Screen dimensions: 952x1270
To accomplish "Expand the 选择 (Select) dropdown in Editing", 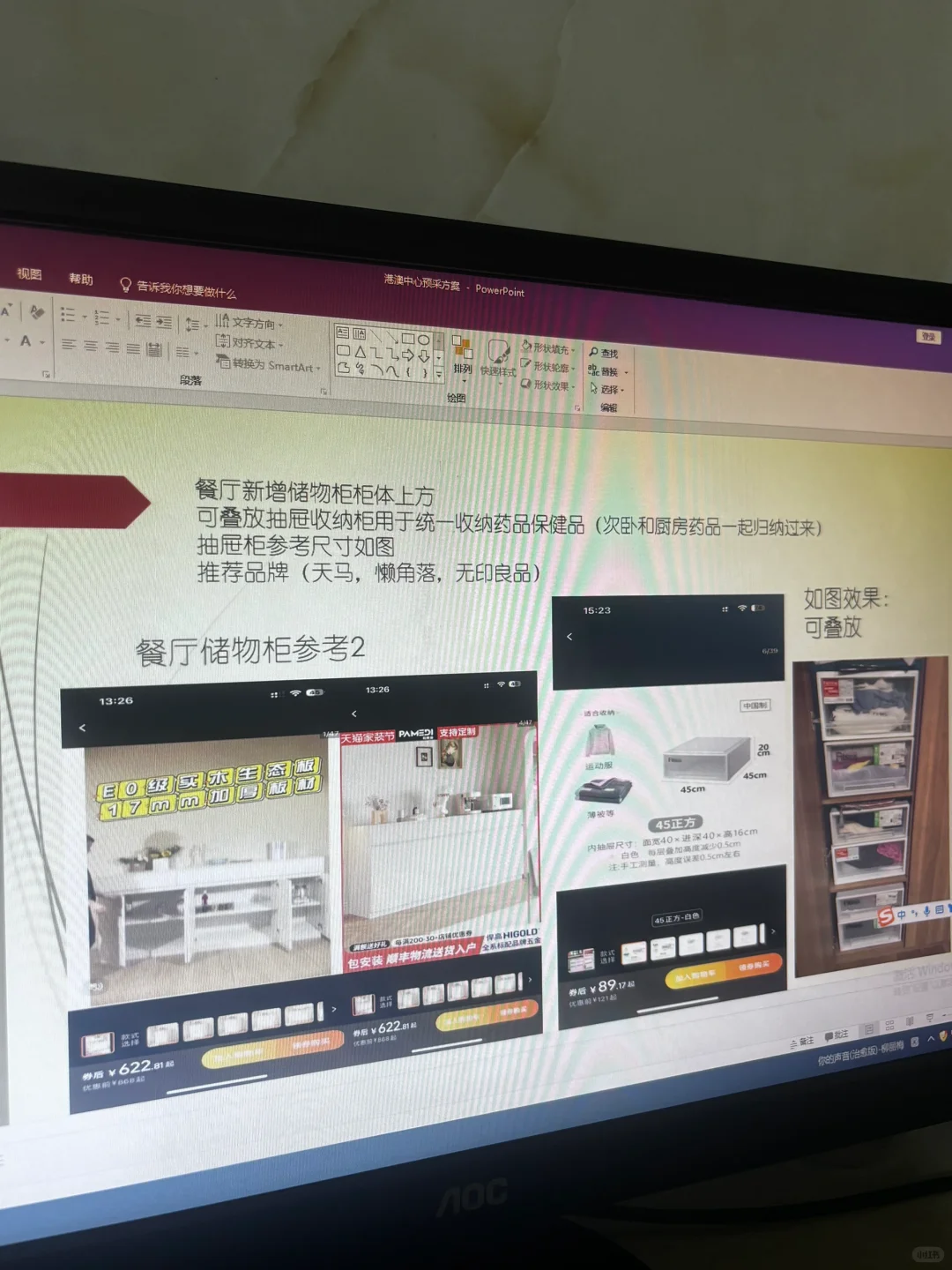I will coord(621,391).
